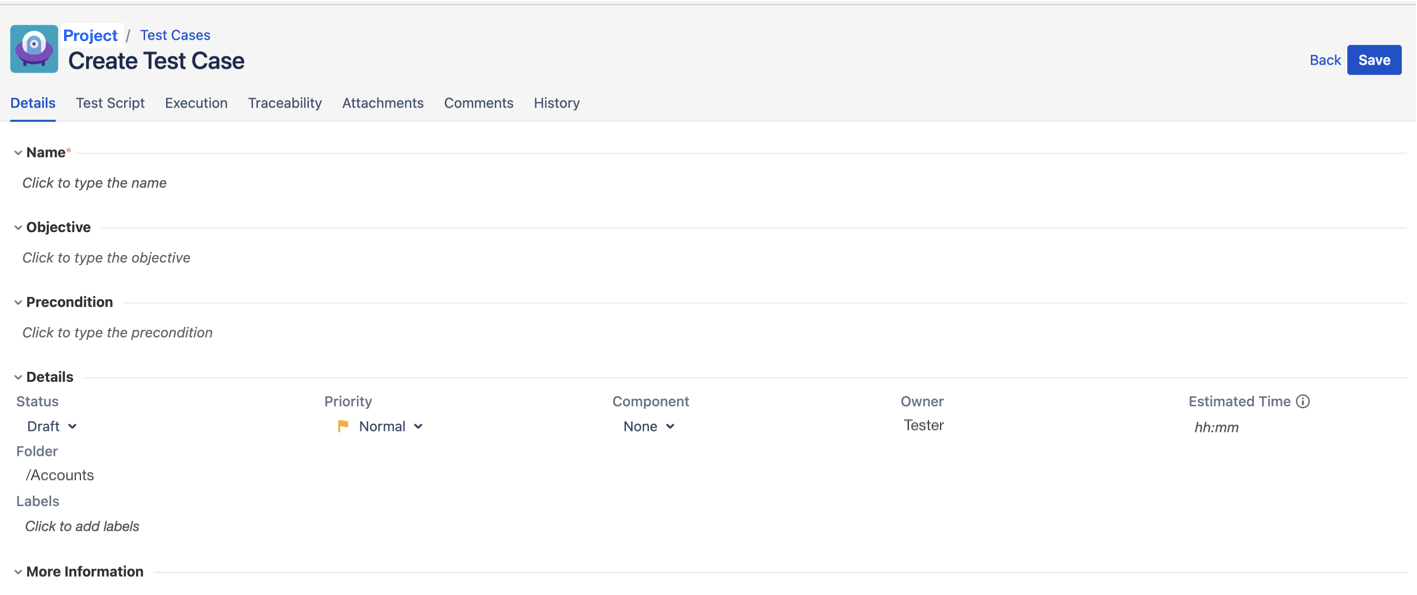1417x595 pixels.
Task: Collapse the Name section chevron
Action: 18,153
